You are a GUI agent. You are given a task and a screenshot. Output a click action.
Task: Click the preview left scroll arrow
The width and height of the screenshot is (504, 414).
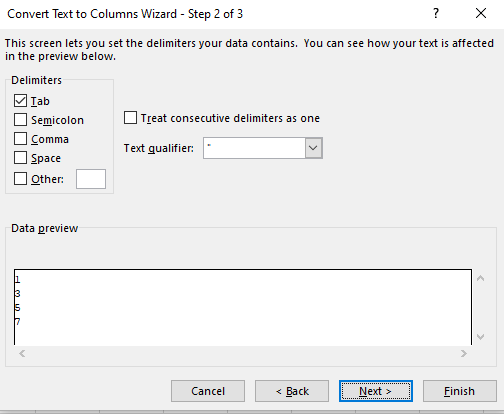pos(22,354)
